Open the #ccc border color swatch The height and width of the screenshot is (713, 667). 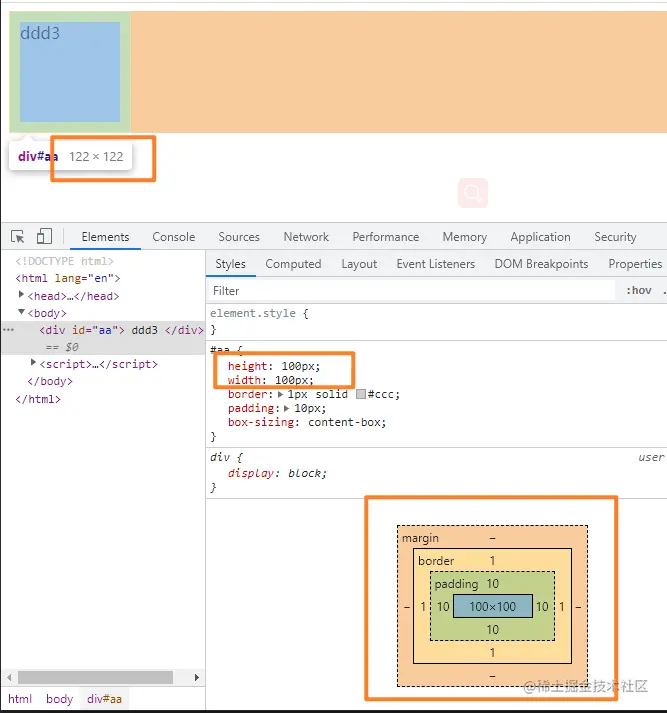pos(361,394)
